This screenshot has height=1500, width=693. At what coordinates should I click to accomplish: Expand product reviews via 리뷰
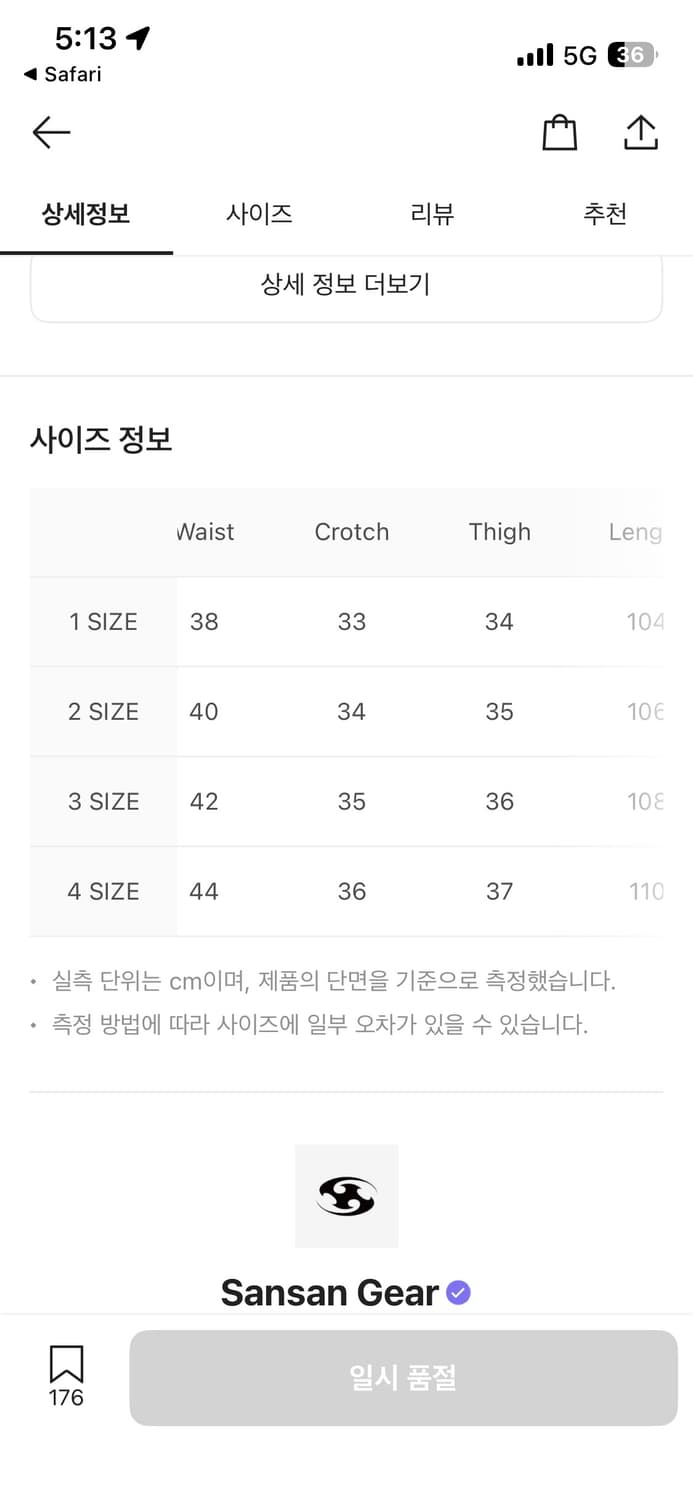pyautogui.click(x=432, y=213)
